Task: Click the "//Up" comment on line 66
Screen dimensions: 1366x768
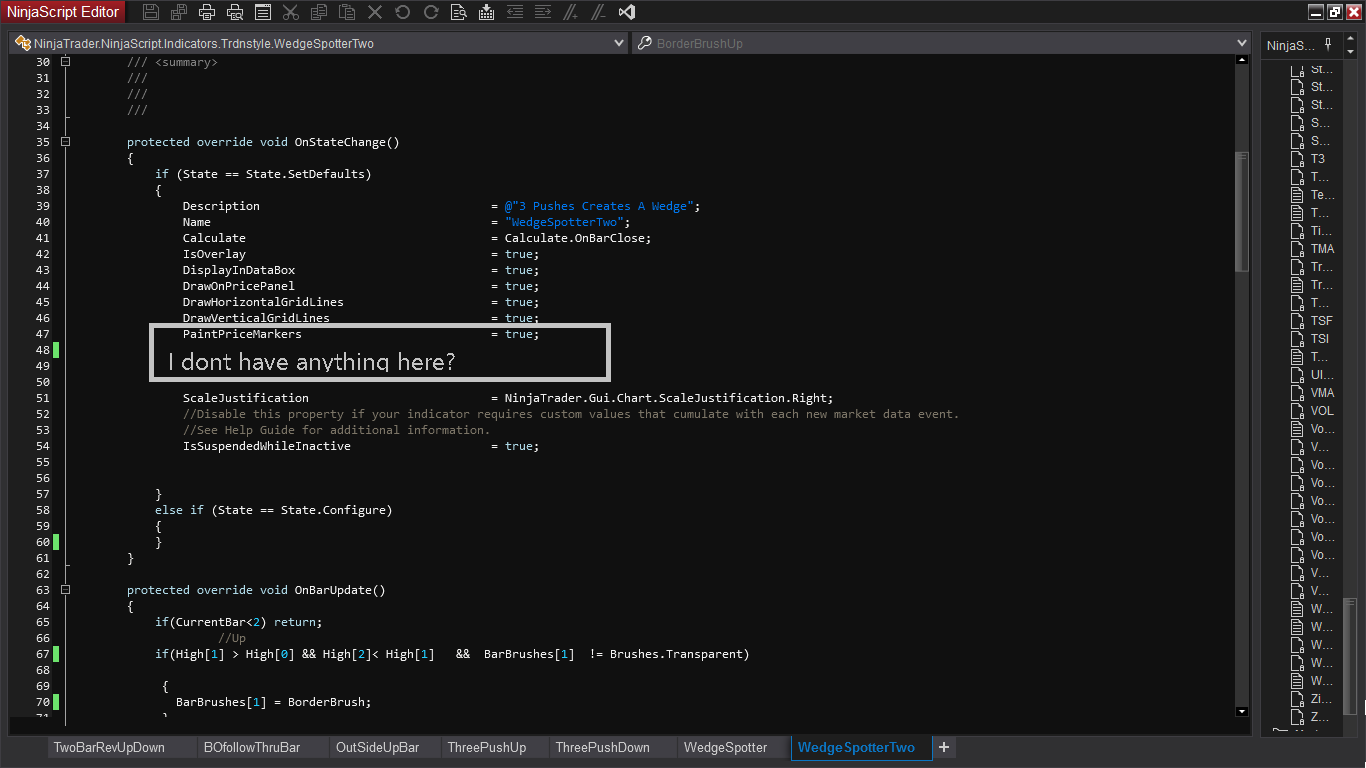Action: click(232, 638)
